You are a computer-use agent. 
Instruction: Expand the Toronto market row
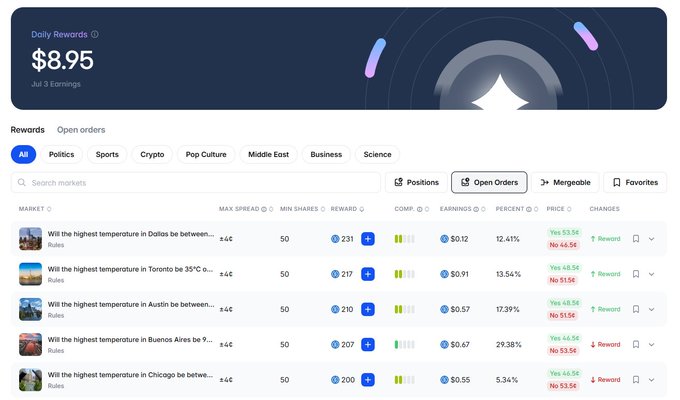(651, 274)
